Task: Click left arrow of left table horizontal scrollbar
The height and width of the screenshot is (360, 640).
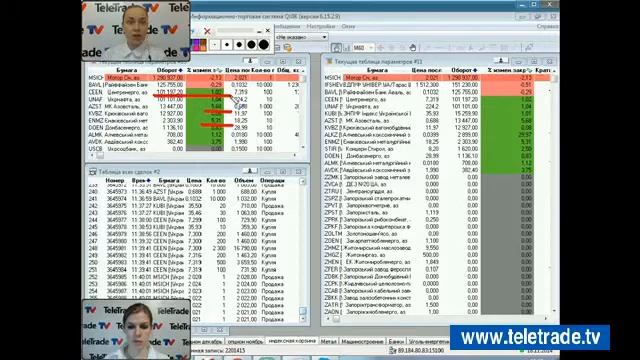Action: pos(92,156)
